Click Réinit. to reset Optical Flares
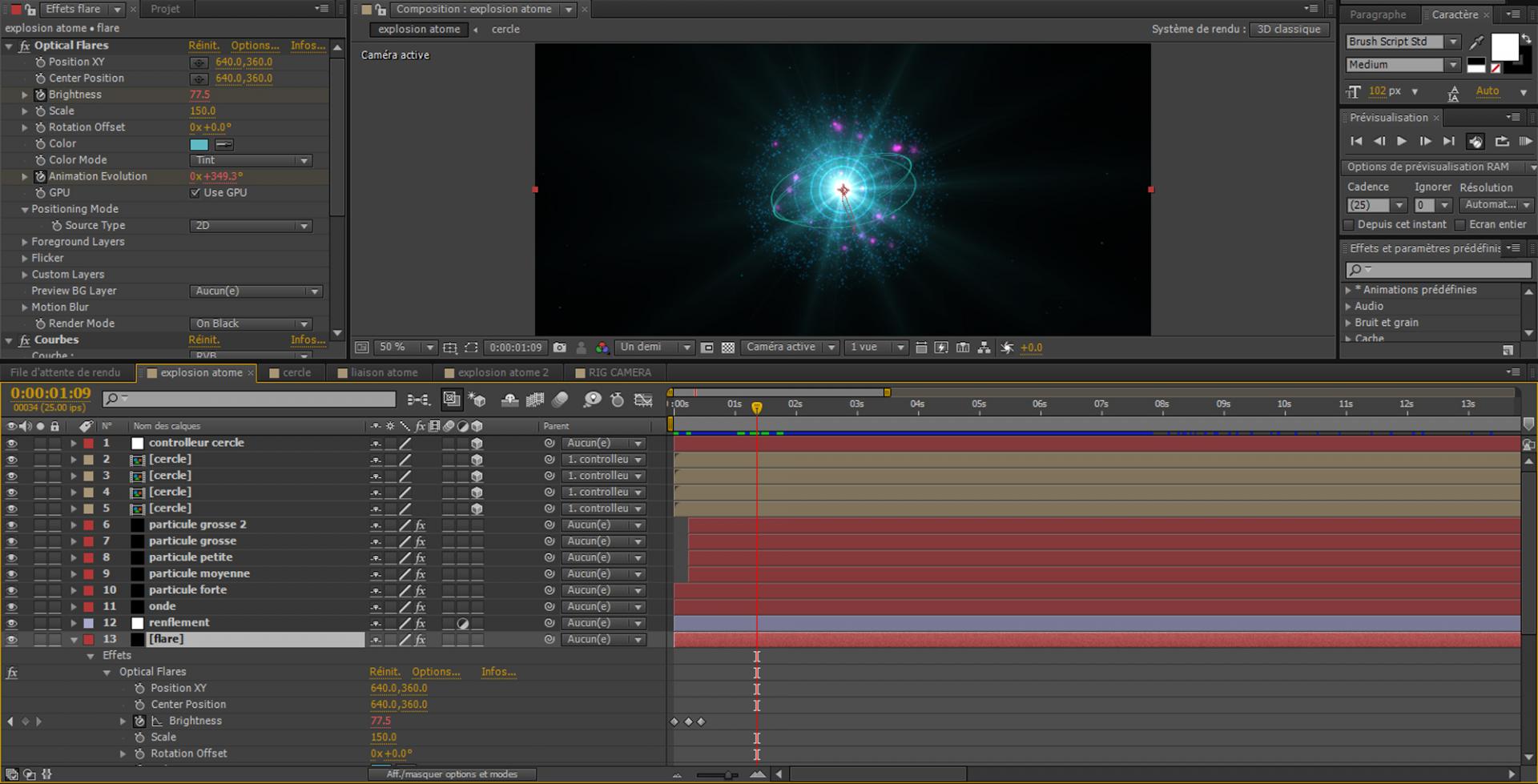Viewport: 1538px width, 784px height. coord(203,46)
